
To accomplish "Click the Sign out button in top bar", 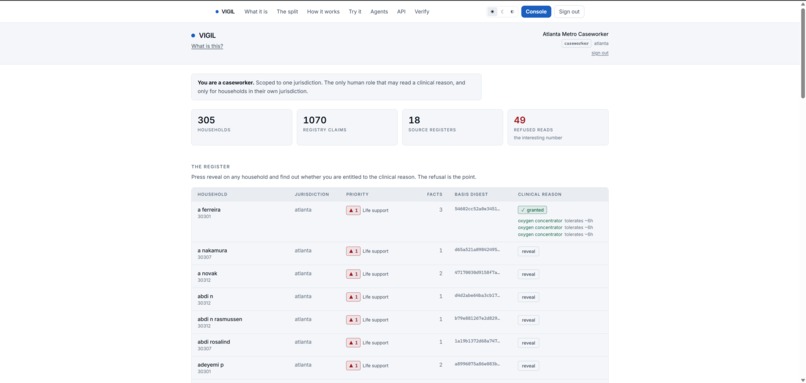I will point(569,12).
